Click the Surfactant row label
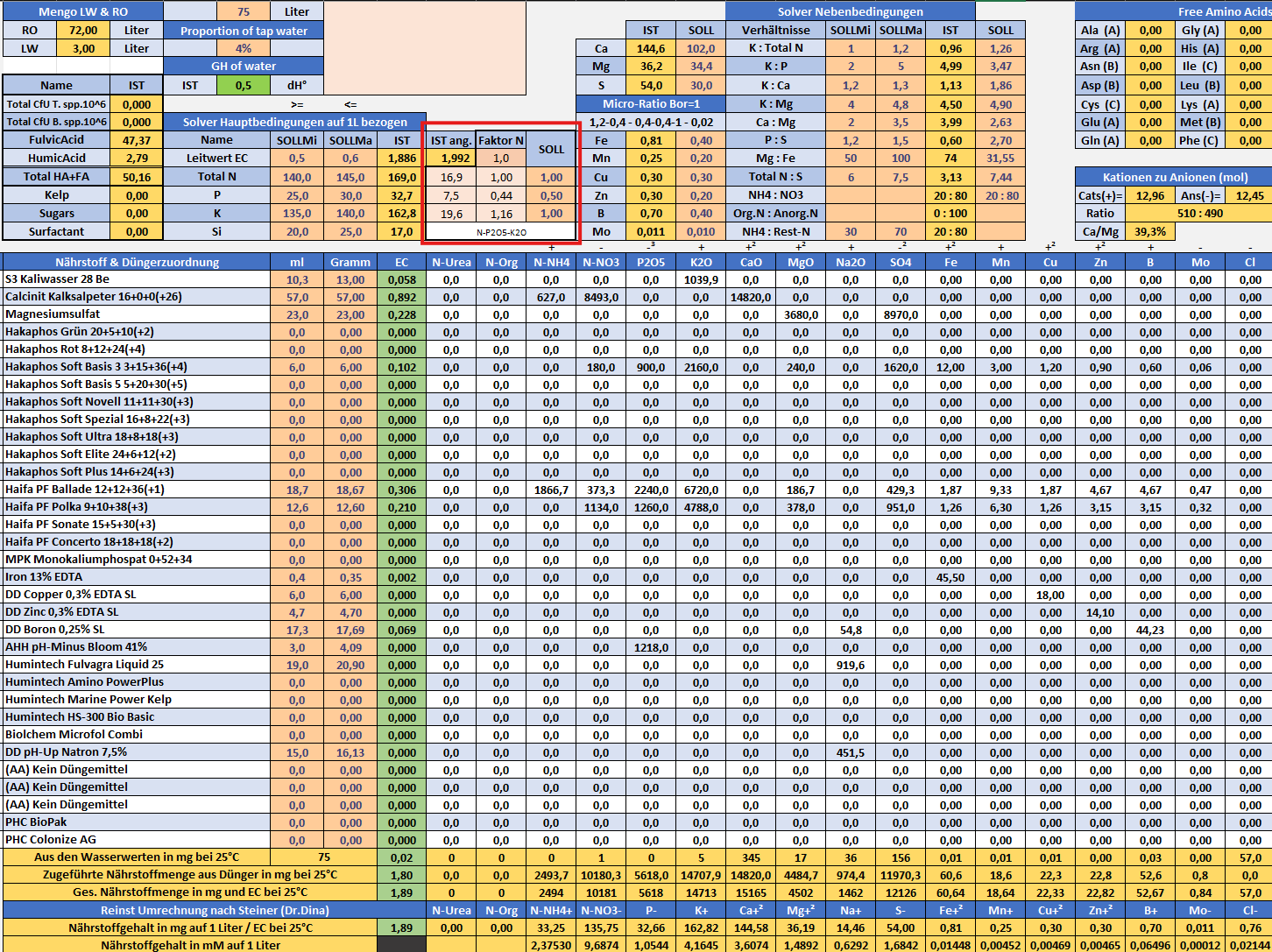Image resolution: width=1272 pixels, height=952 pixels. pos(57,232)
